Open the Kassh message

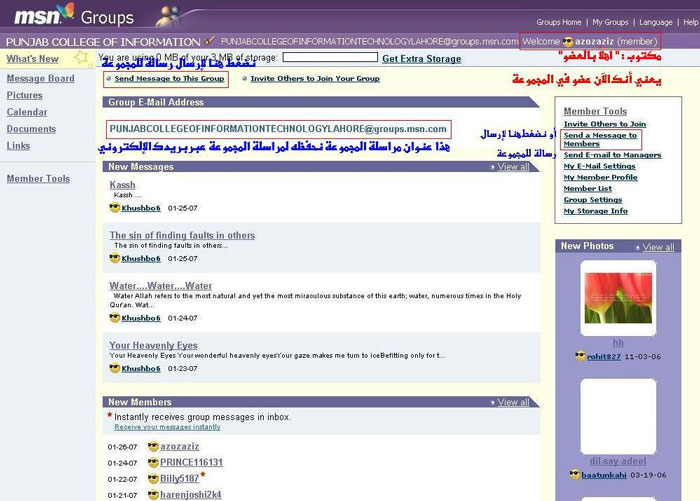click(122, 185)
